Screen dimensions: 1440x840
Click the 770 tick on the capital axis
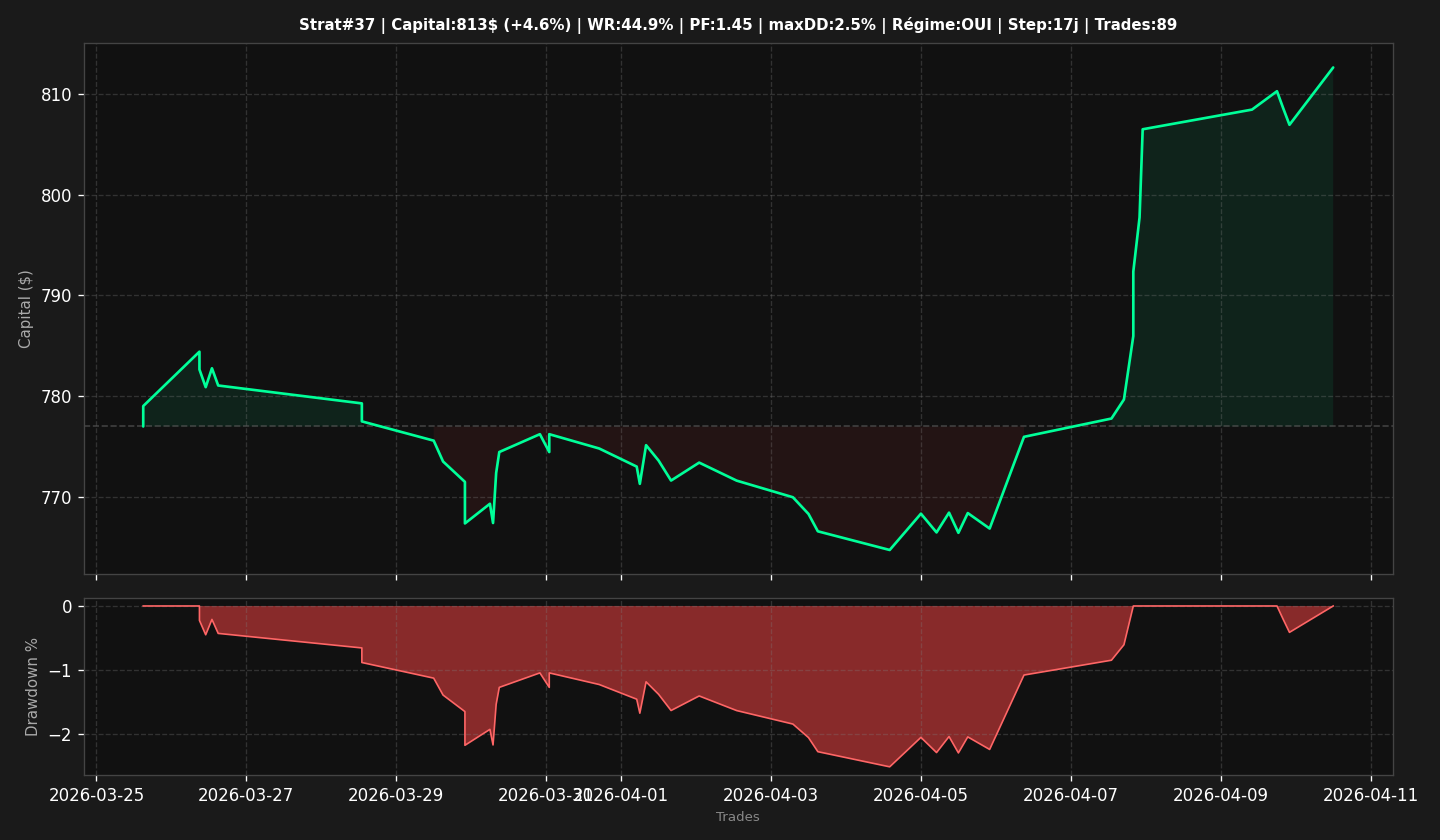click(x=56, y=498)
